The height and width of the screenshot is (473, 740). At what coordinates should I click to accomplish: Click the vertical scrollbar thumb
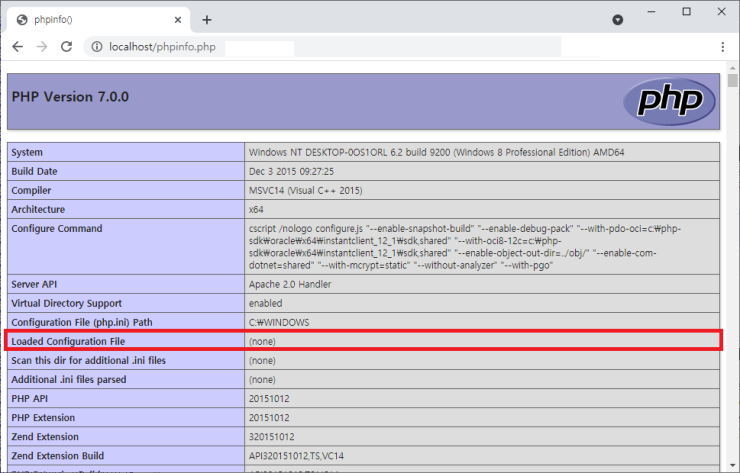[732, 81]
